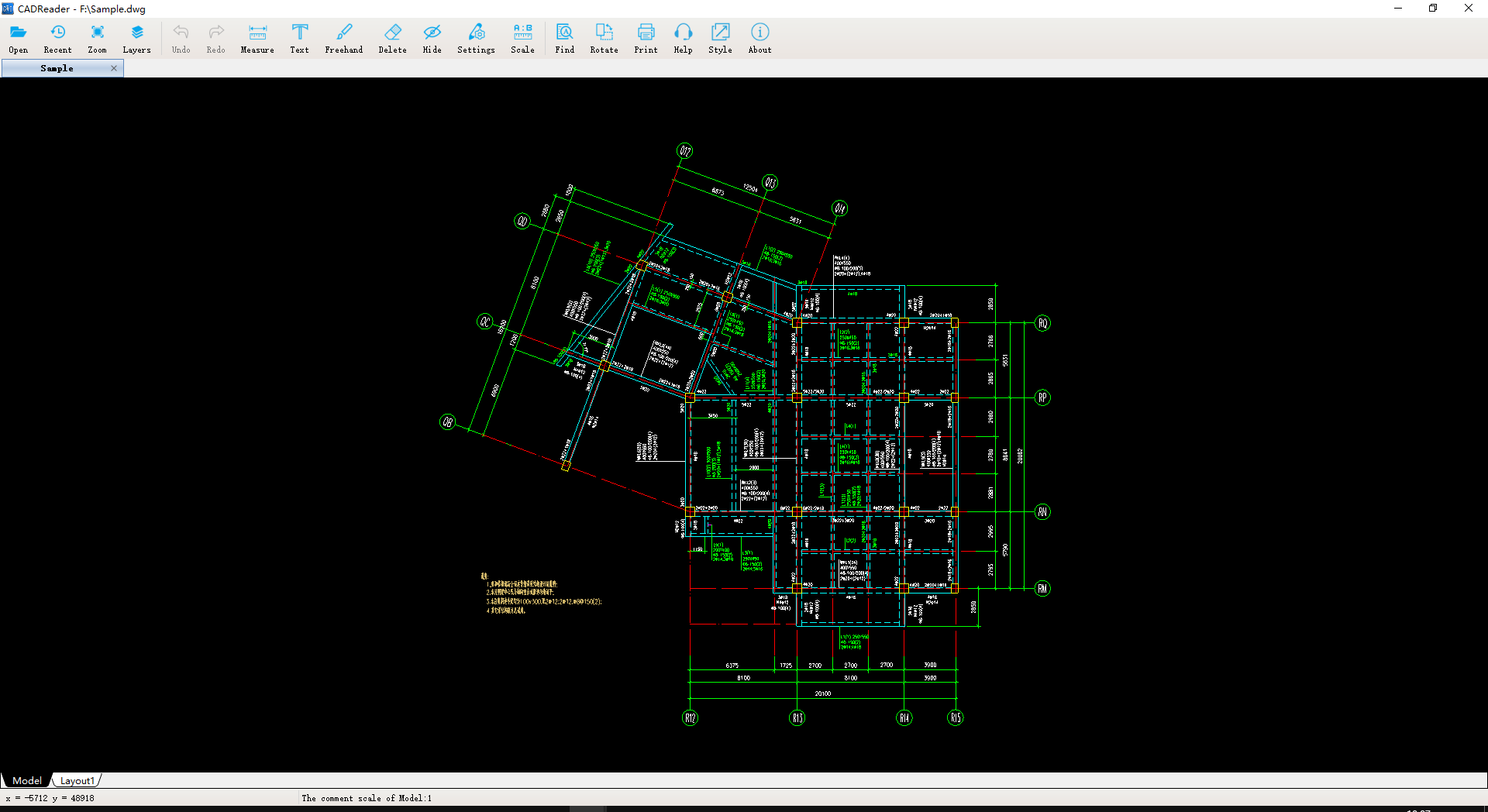Activate the Delete tool
Image resolution: width=1488 pixels, height=812 pixels.
point(392,37)
